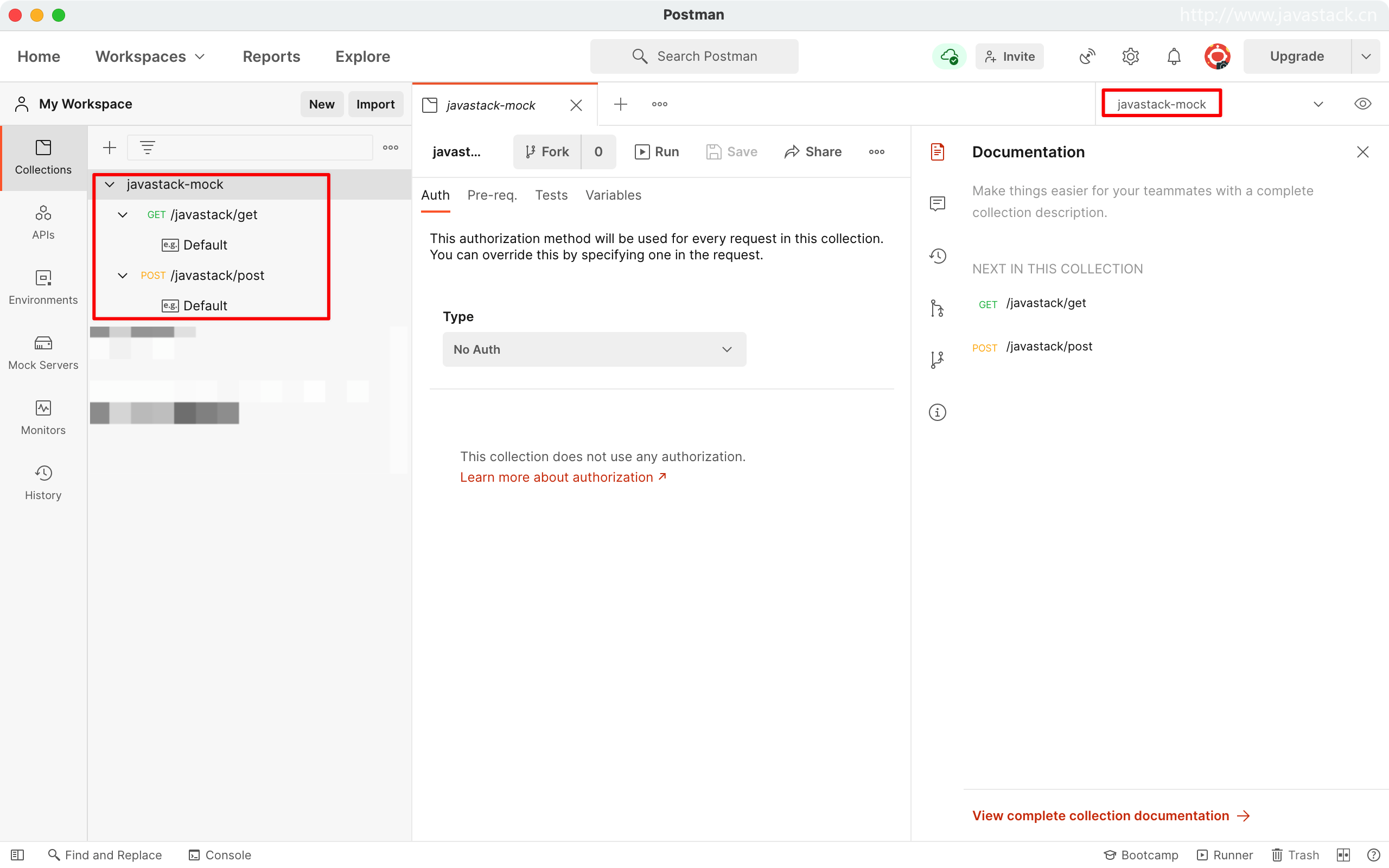Open the Mock Servers sidebar section
Screen dimensions: 1389x868
click(43, 352)
